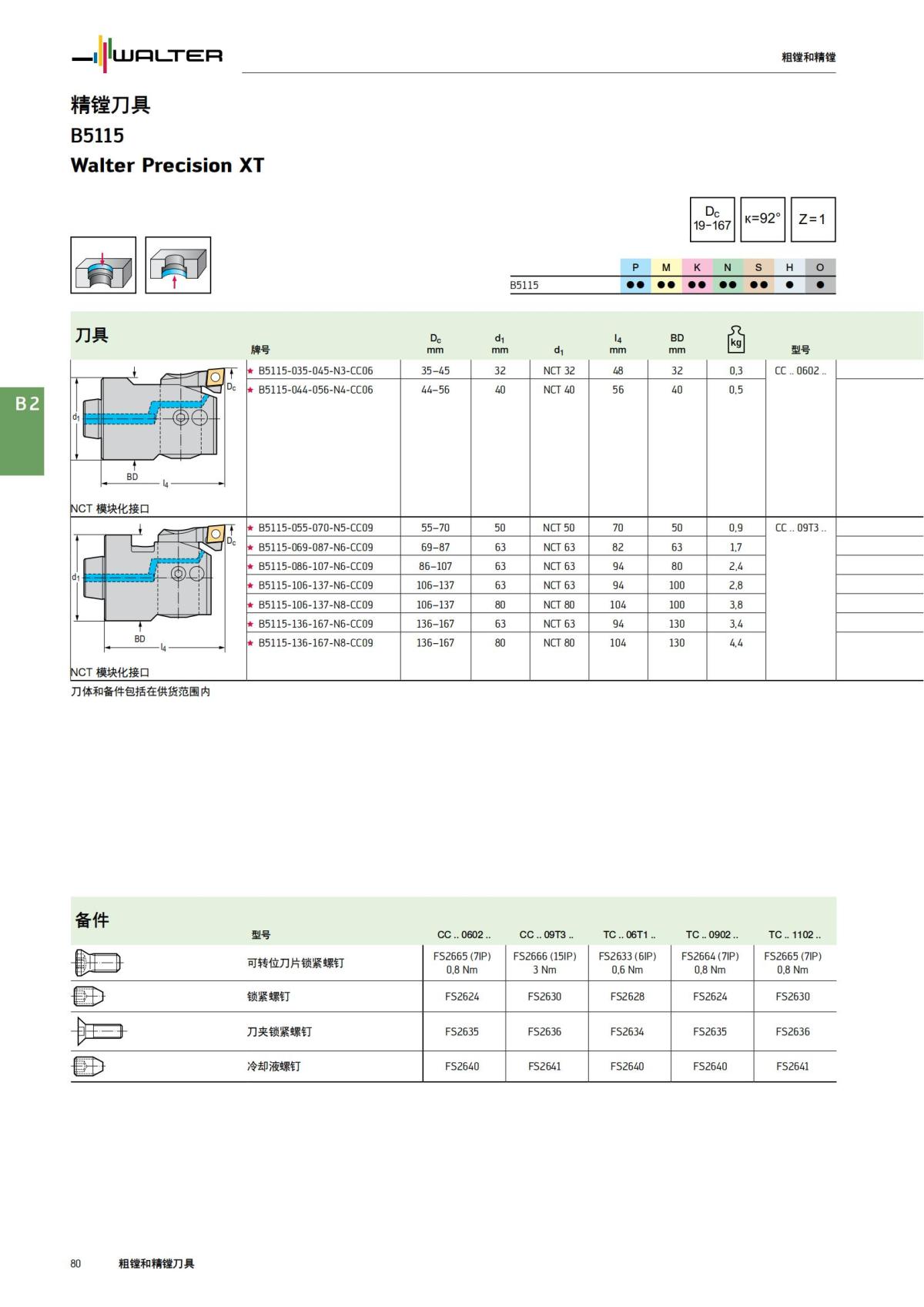The image size is (924, 1307).
Task: Select part number B5115-035-045-N3-CC06
Action: (x=316, y=370)
